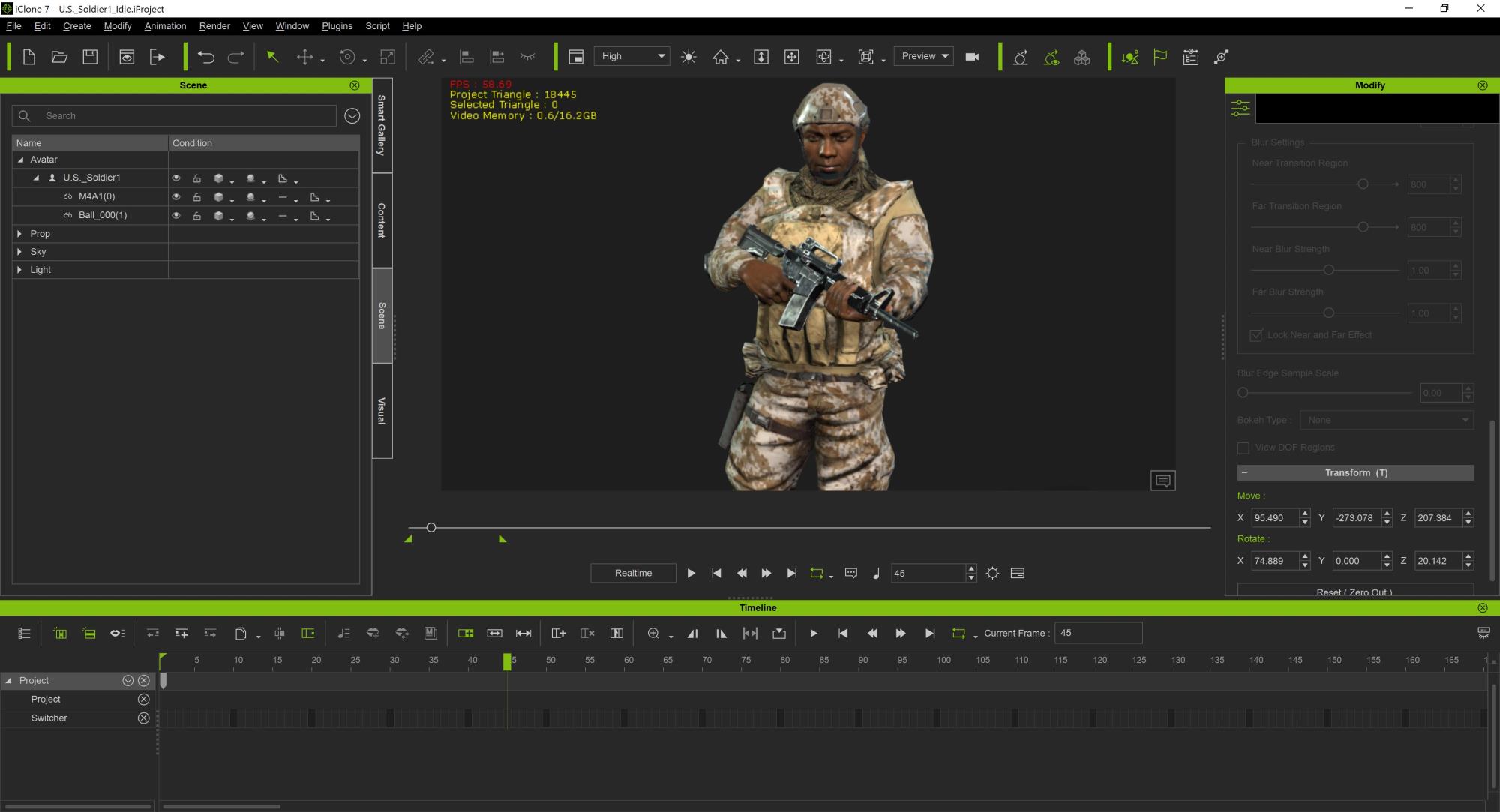
Task: Open the High quality dropdown
Action: tap(631, 56)
